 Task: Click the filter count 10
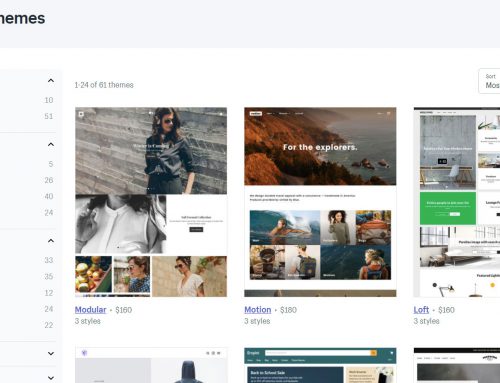coord(49,100)
